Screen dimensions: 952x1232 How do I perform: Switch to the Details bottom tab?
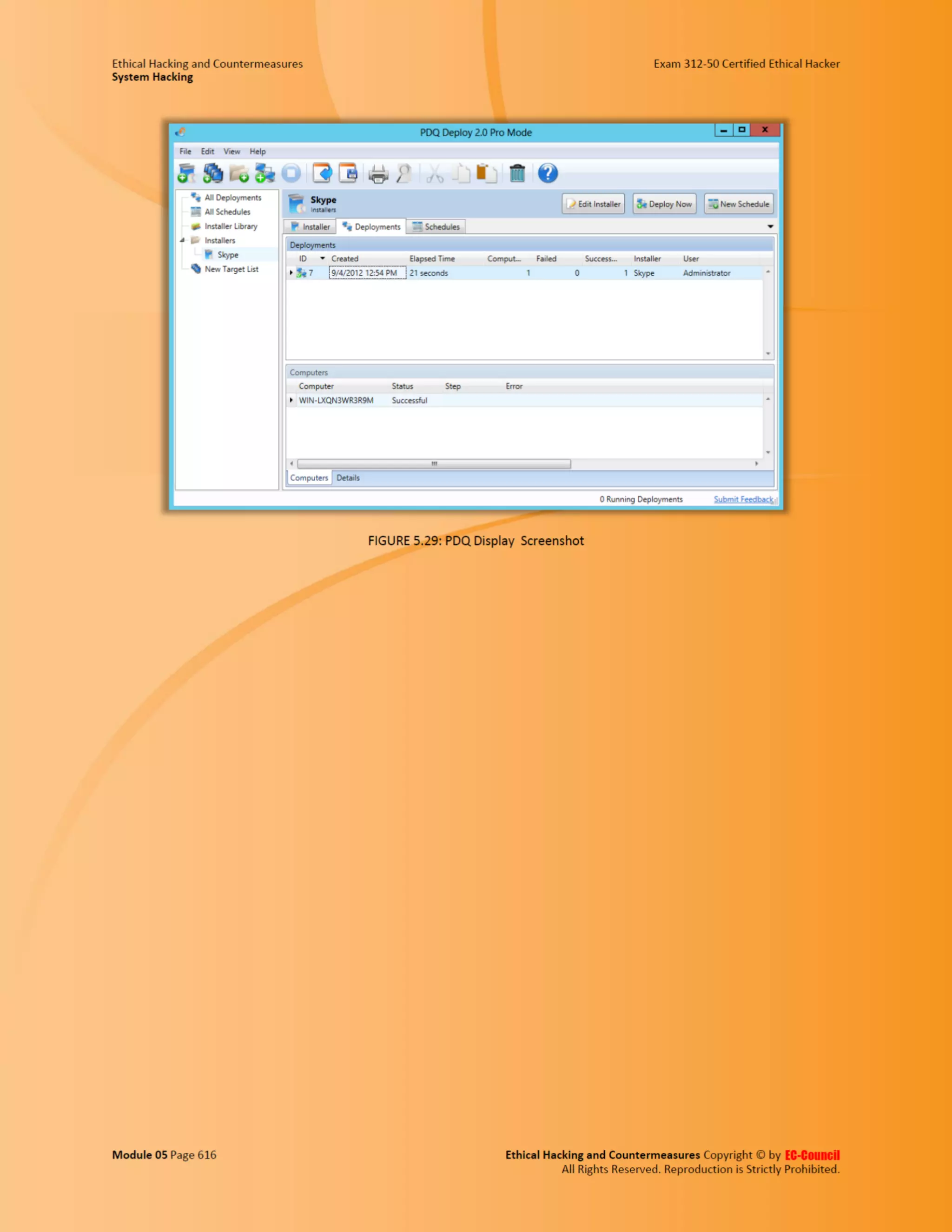coord(347,478)
